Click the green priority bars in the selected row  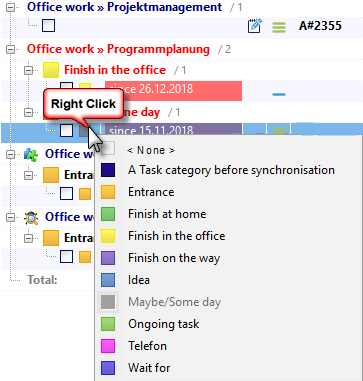[279, 130]
